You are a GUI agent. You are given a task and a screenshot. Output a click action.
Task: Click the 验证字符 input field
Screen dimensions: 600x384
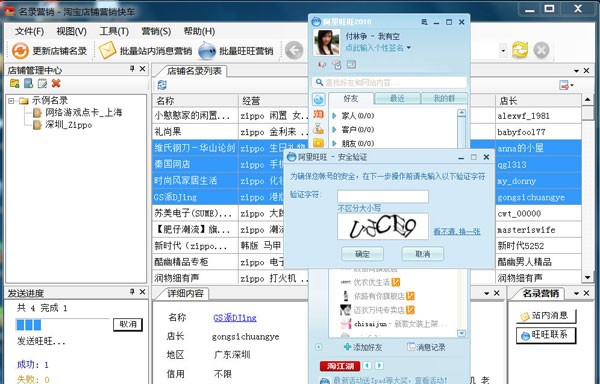pos(383,197)
